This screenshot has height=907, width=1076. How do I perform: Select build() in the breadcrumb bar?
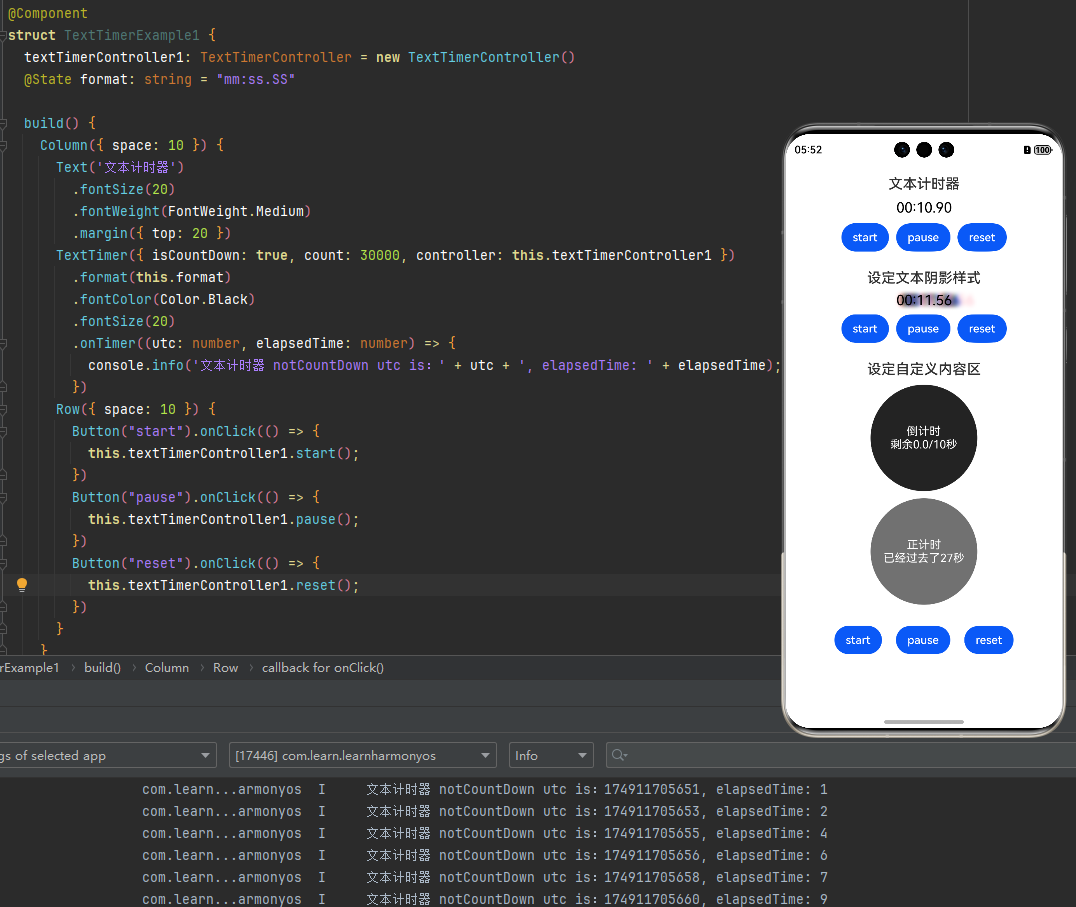click(102, 668)
